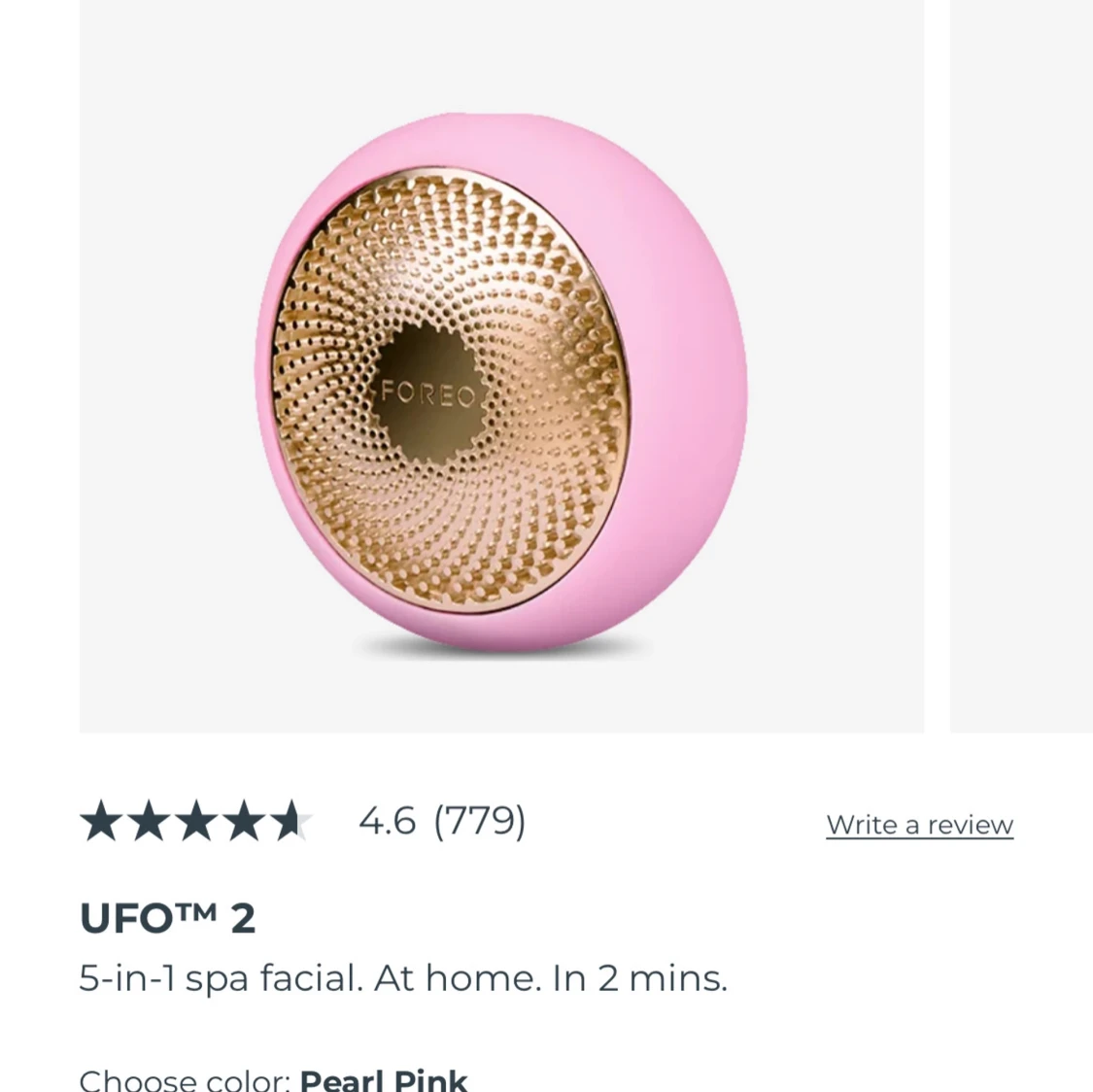The width and height of the screenshot is (1093, 1092).
Task: Click the (779) review count
Action: tap(480, 820)
